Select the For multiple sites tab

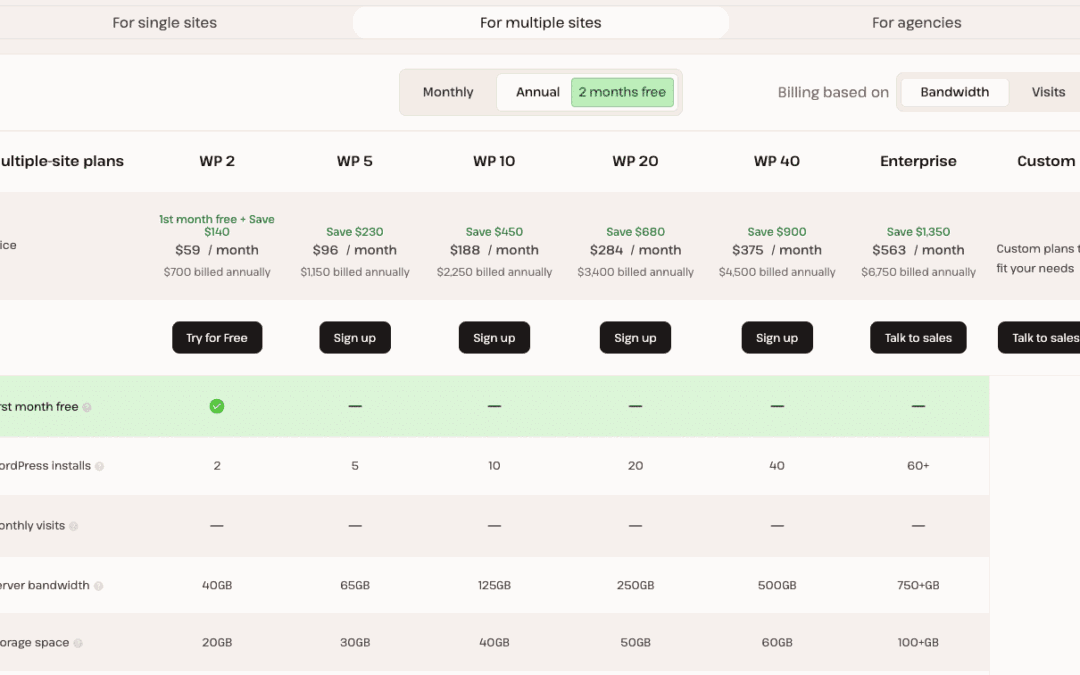[540, 22]
